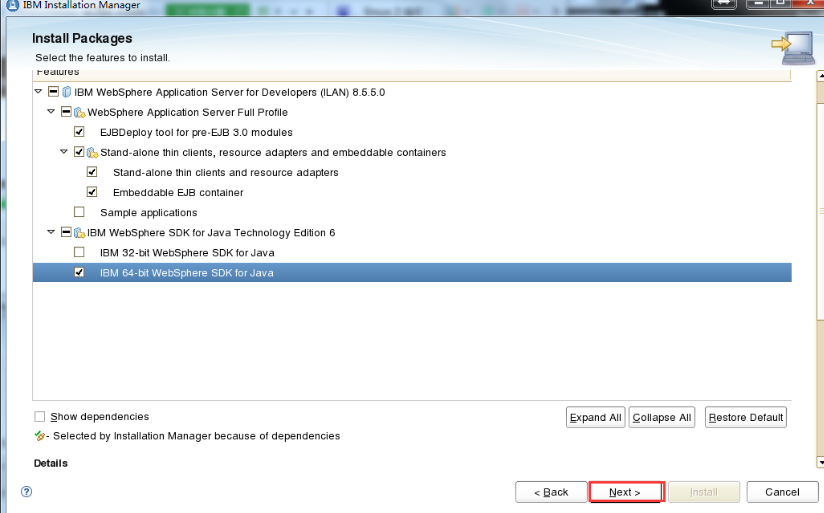Click the install wizard computer banner icon

click(794, 48)
